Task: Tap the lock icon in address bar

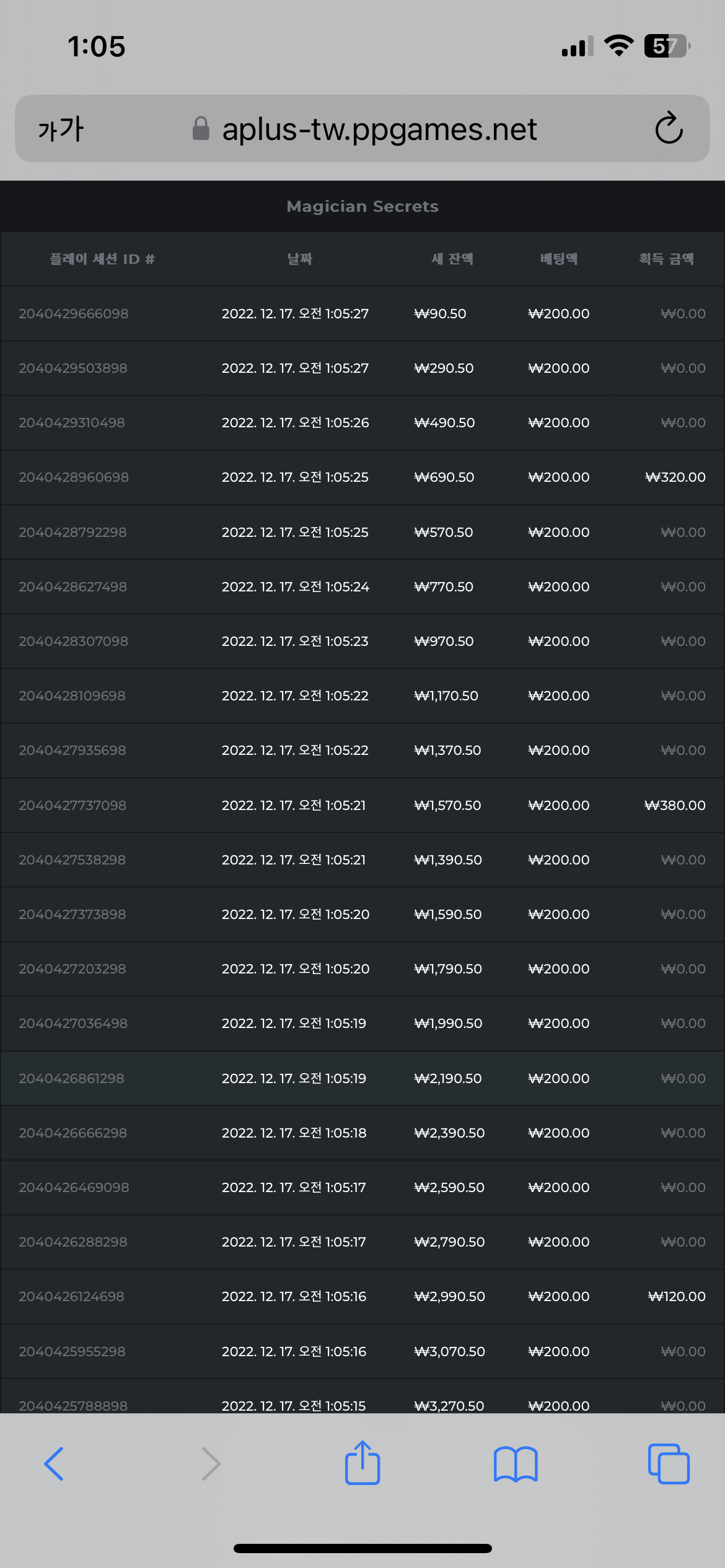Action: [201, 128]
